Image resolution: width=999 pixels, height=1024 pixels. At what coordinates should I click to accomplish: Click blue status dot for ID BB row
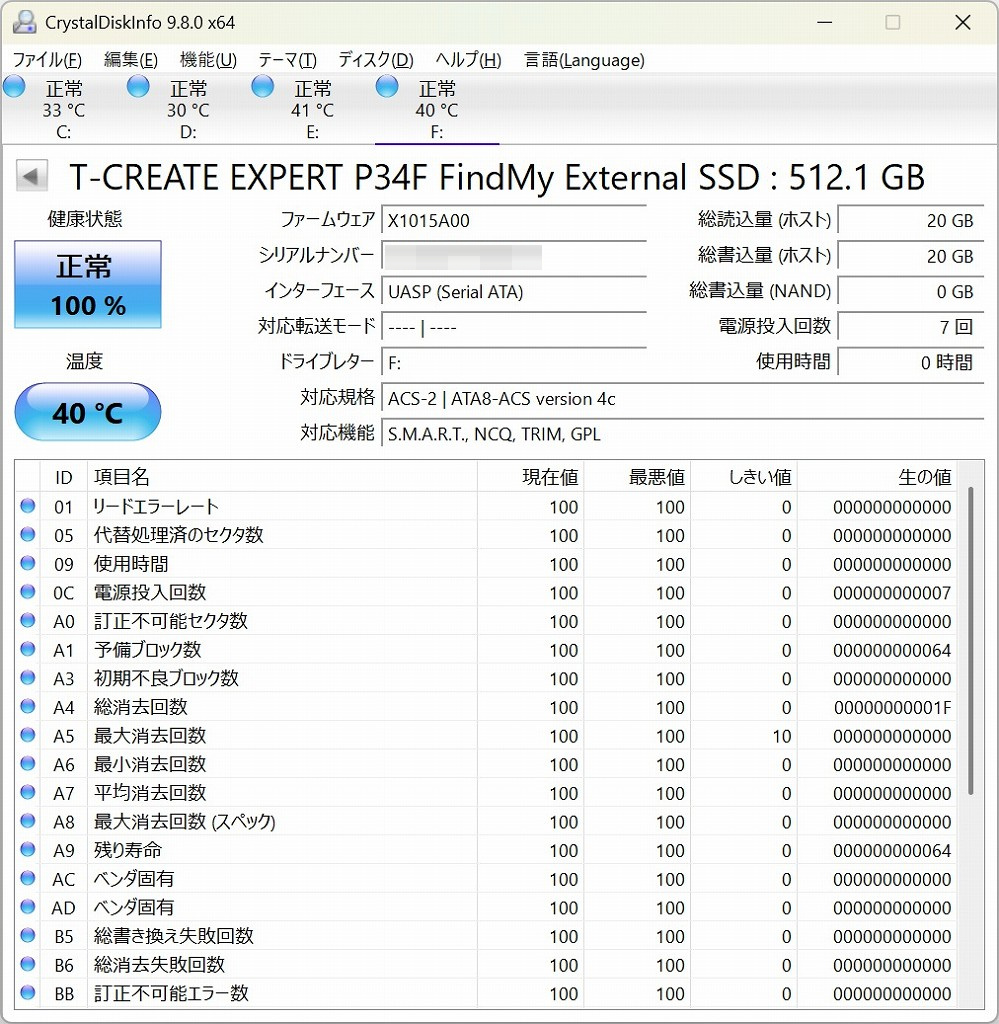(27, 993)
